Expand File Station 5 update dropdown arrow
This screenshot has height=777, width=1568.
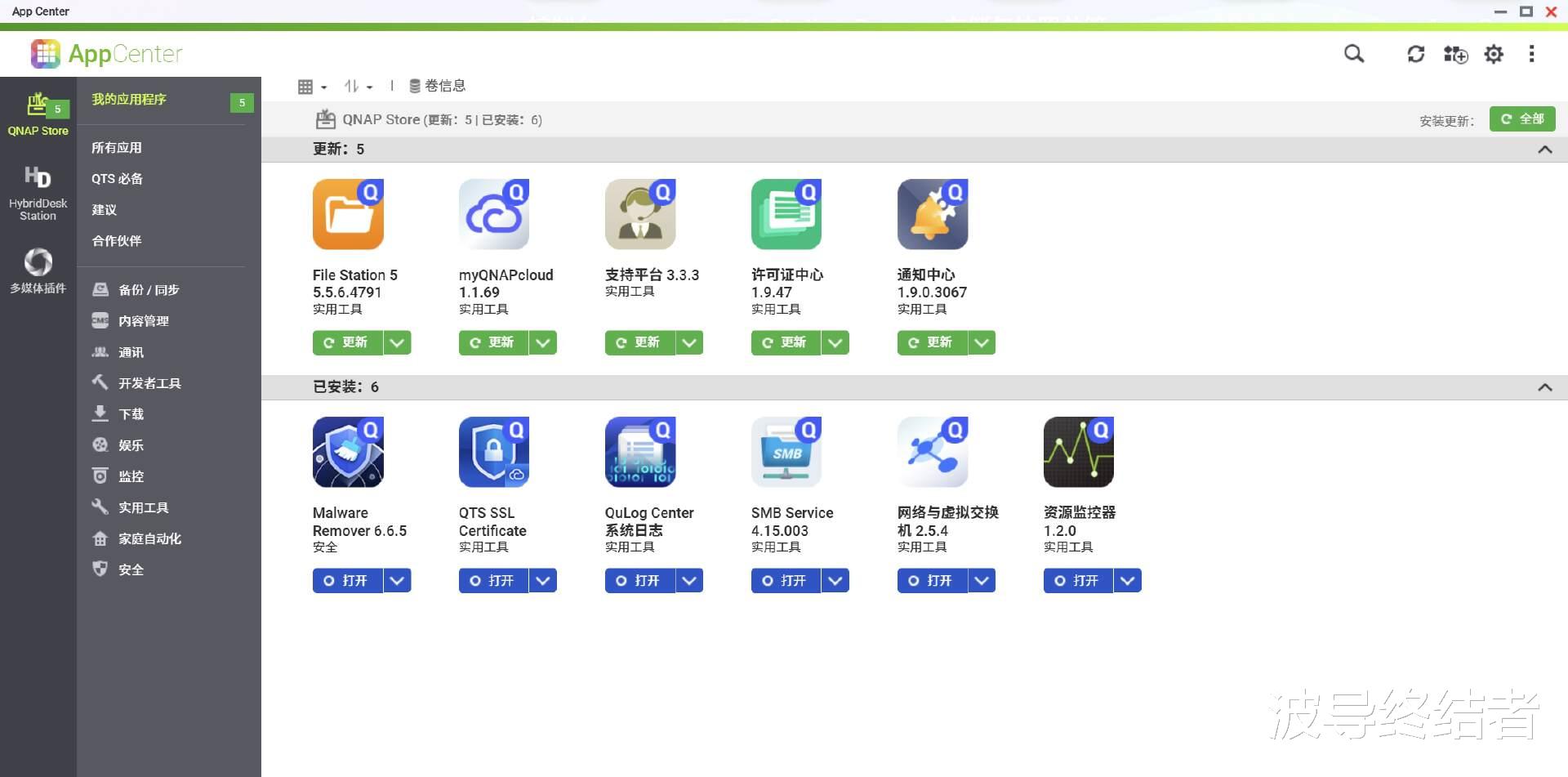click(398, 343)
